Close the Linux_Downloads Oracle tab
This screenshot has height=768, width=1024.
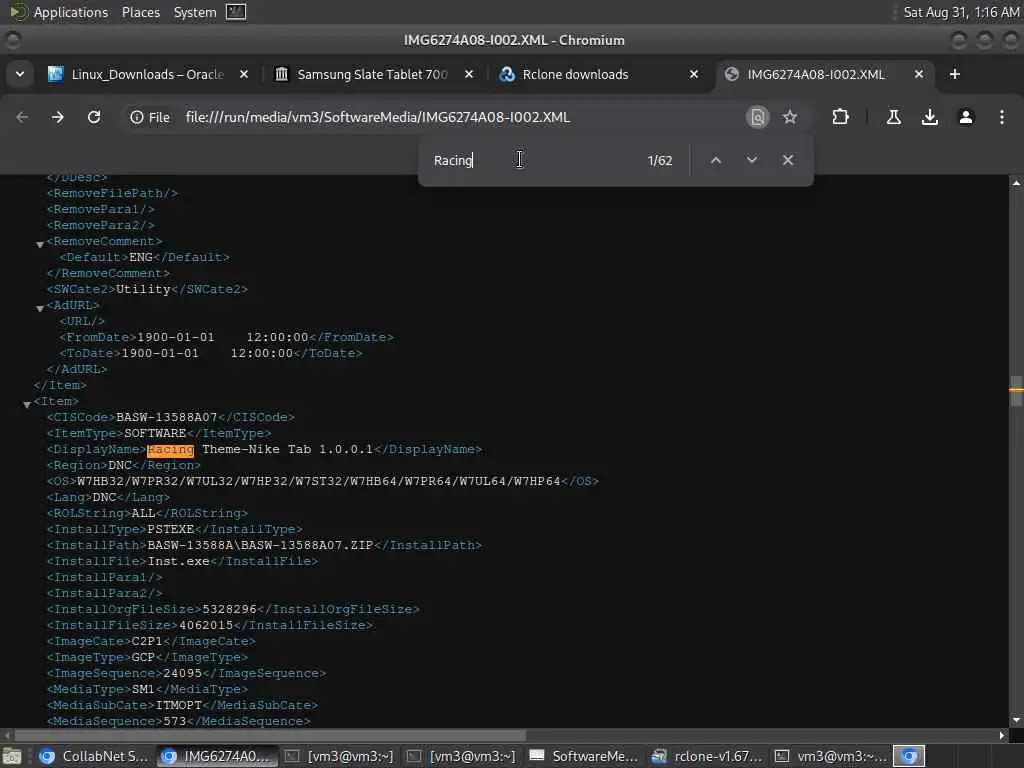click(244, 74)
